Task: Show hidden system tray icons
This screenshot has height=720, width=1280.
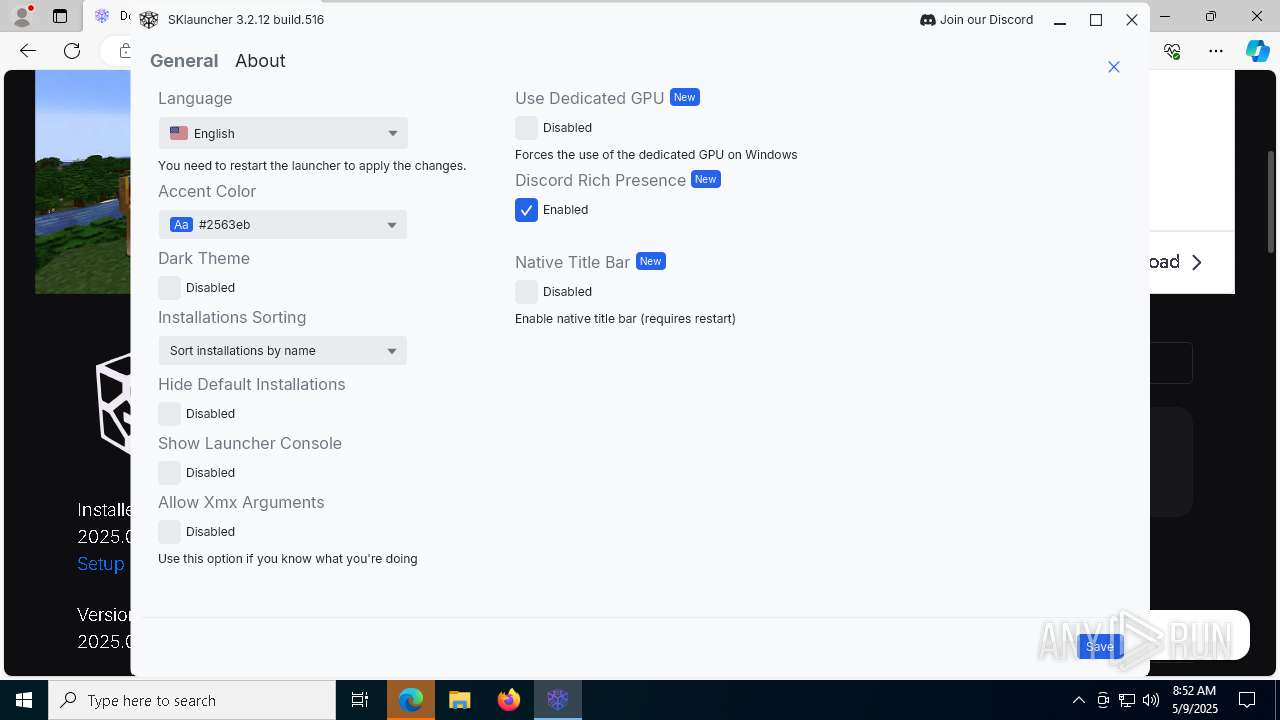Action: [x=1079, y=700]
